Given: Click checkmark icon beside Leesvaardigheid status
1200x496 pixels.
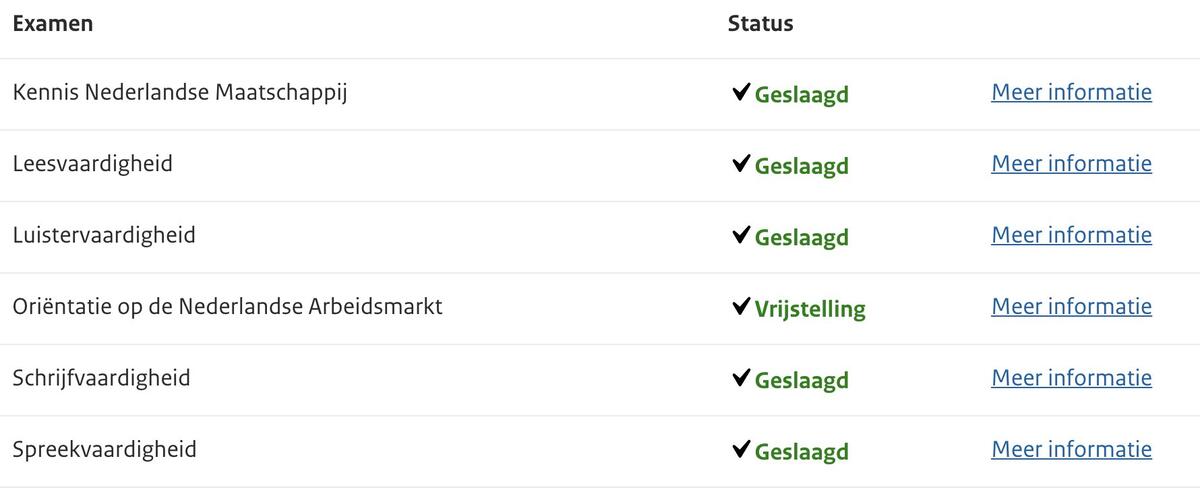Looking at the screenshot, I should coord(741,164).
